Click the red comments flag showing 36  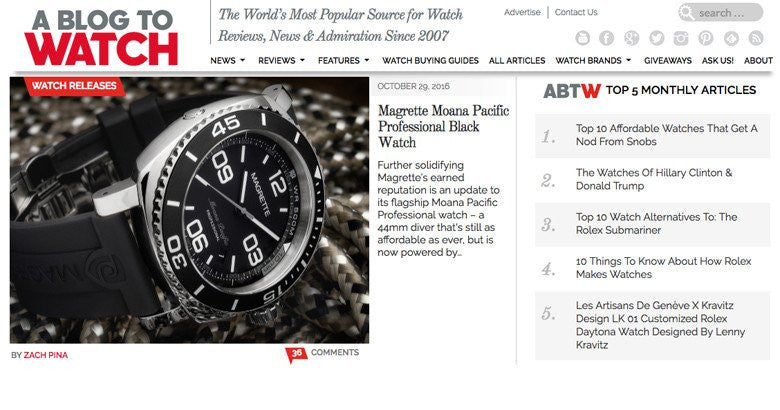click(x=296, y=354)
